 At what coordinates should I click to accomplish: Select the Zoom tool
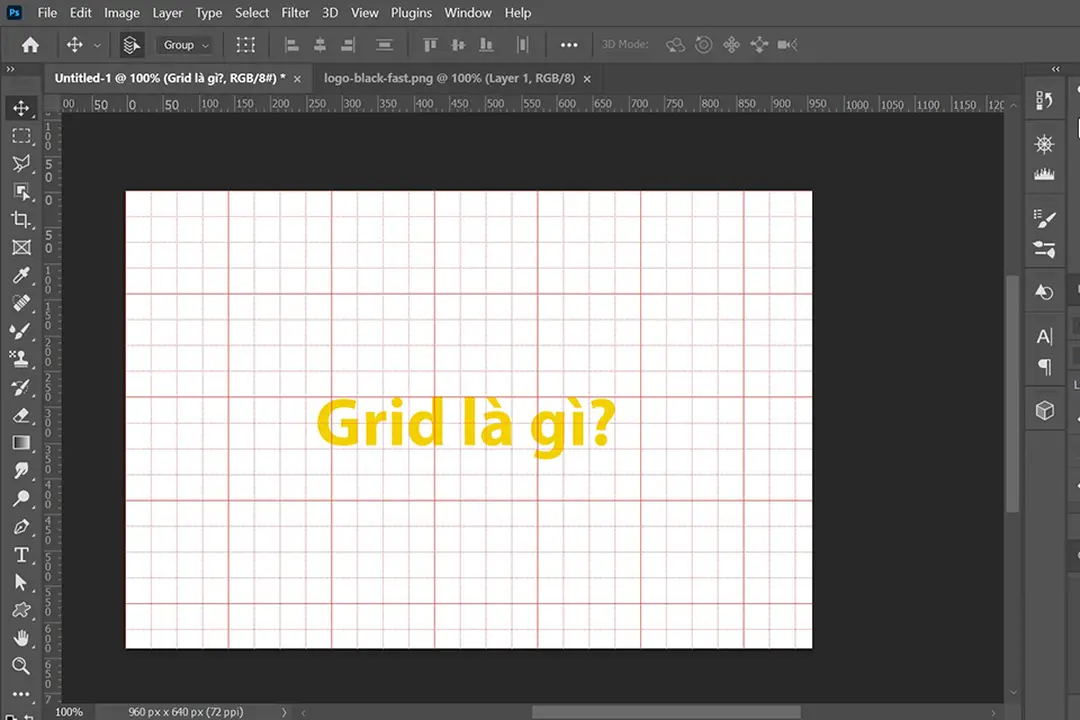pos(22,666)
